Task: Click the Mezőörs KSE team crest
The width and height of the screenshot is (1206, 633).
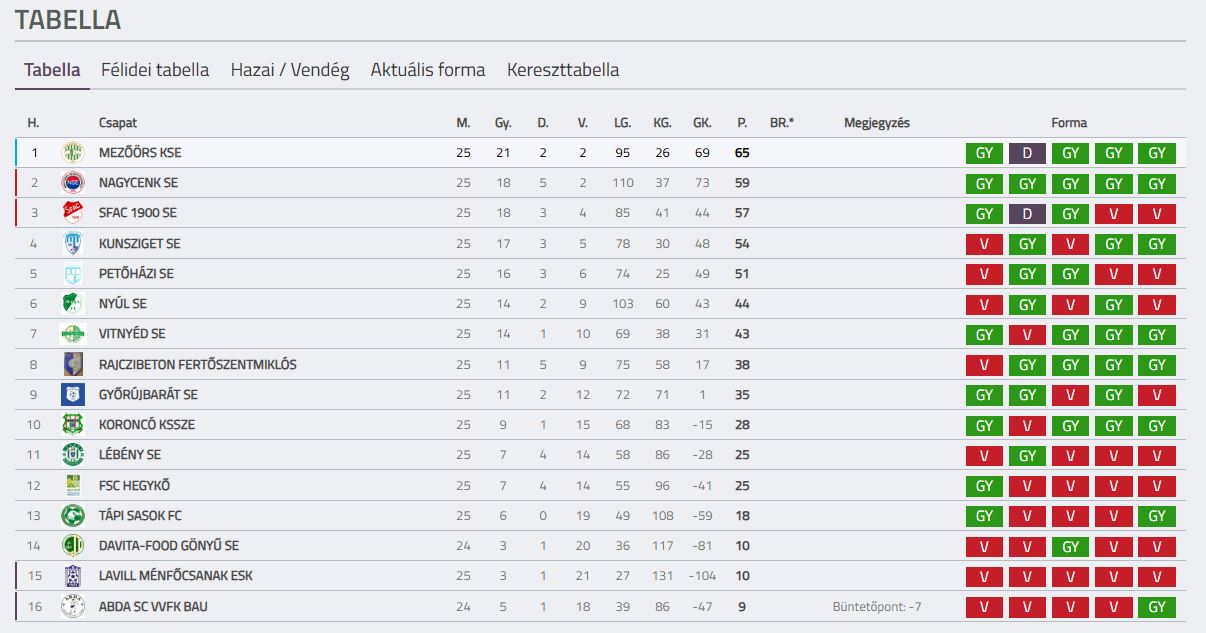Action: [73, 153]
